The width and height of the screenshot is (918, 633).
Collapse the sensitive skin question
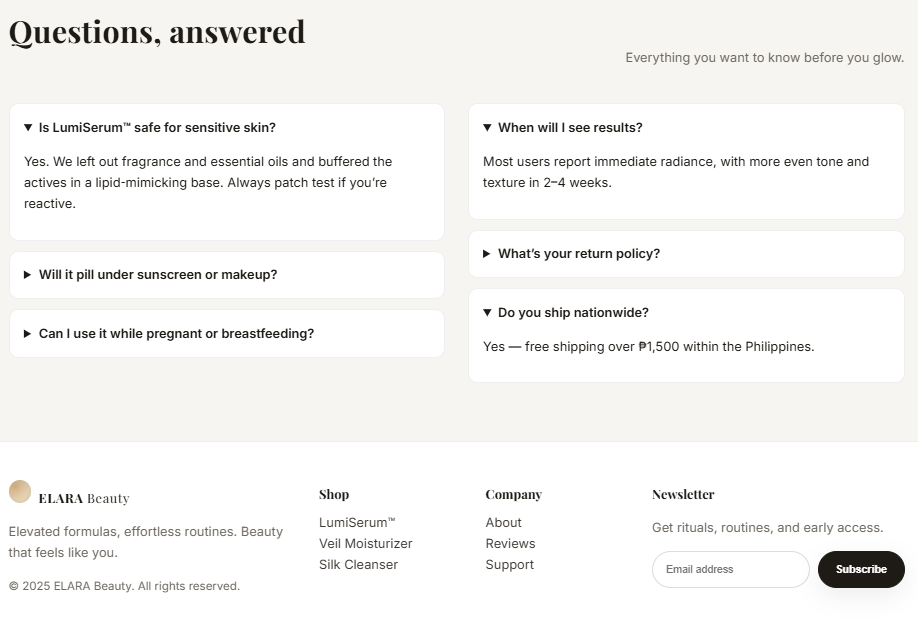click(x=157, y=128)
